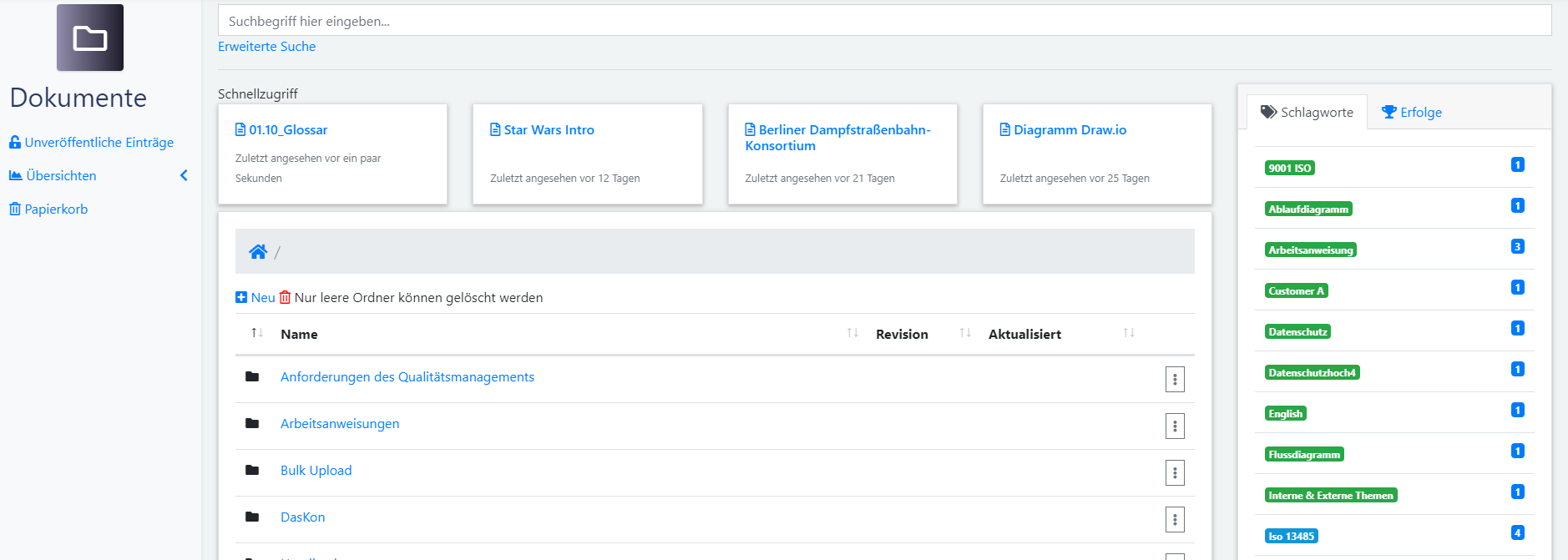Click the trash icon beside Papierkorb
Screen dimensions: 1568x560
pyautogui.click(x=15, y=209)
